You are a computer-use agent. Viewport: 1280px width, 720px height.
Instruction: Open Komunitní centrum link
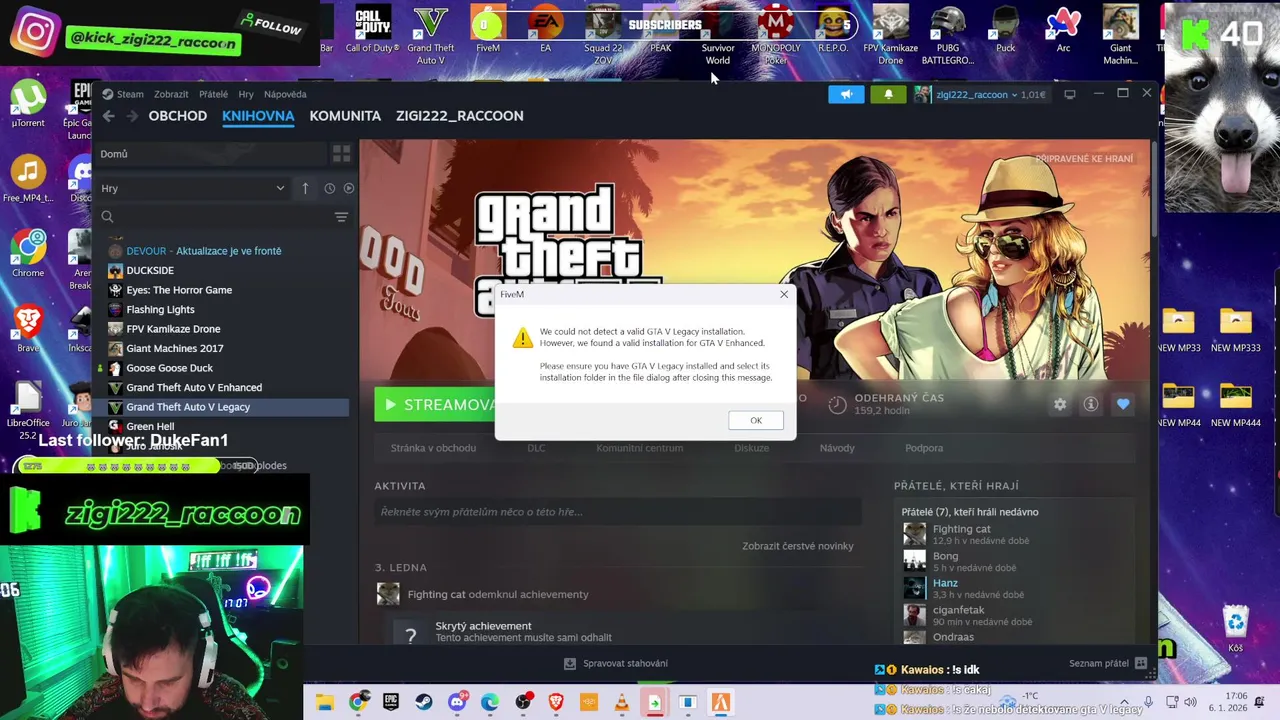[640, 448]
